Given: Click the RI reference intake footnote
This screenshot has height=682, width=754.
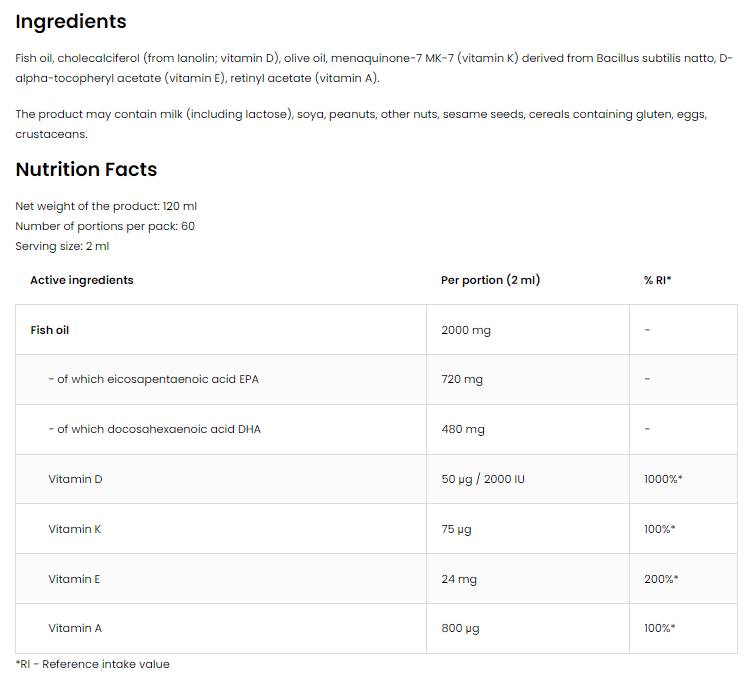Looking at the screenshot, I should tap(93, 664).
